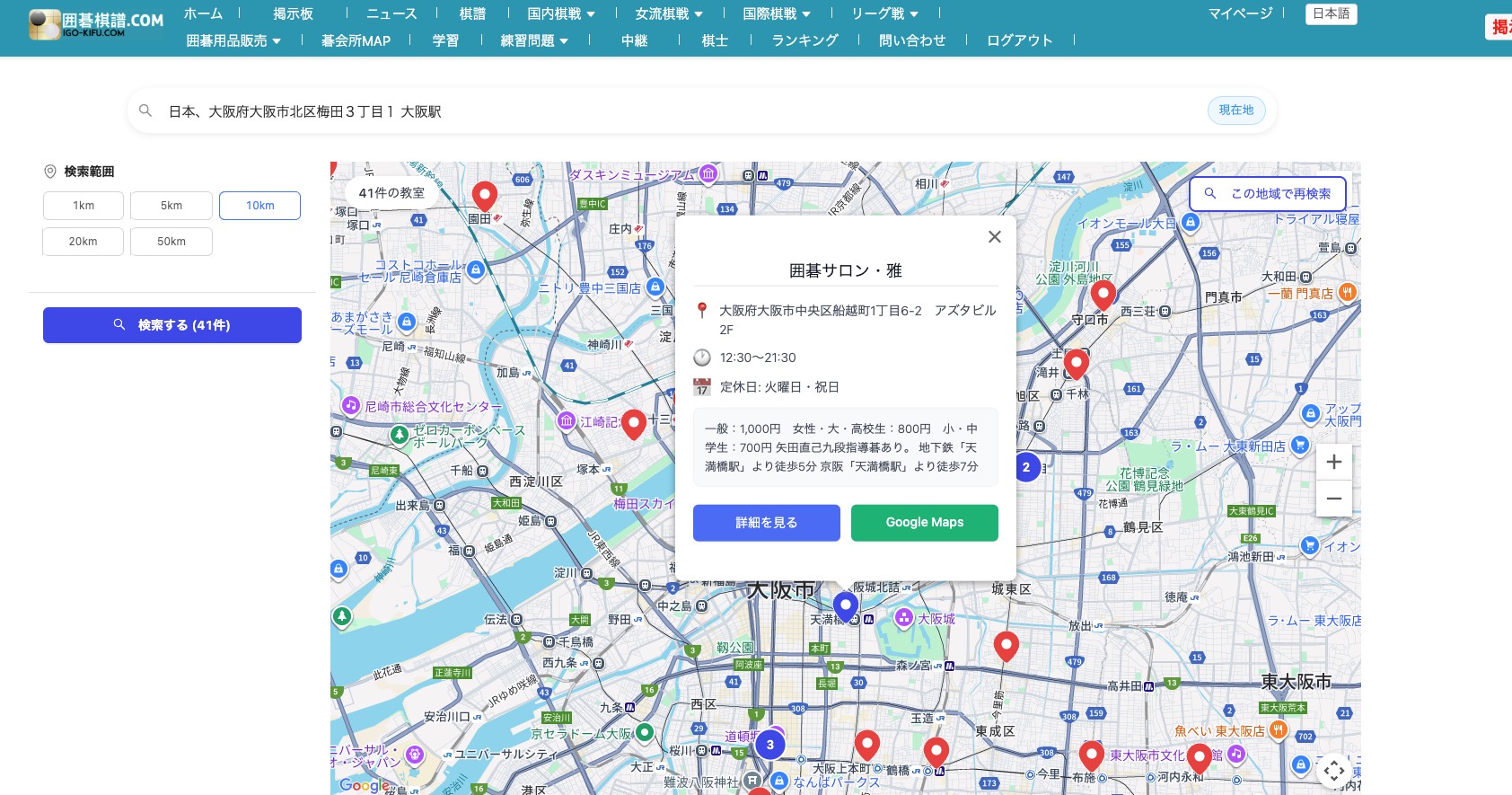The width and height of the screenshot is (1512, 795).
Task: Click the address search input field
Action: (x=682, y=111)
